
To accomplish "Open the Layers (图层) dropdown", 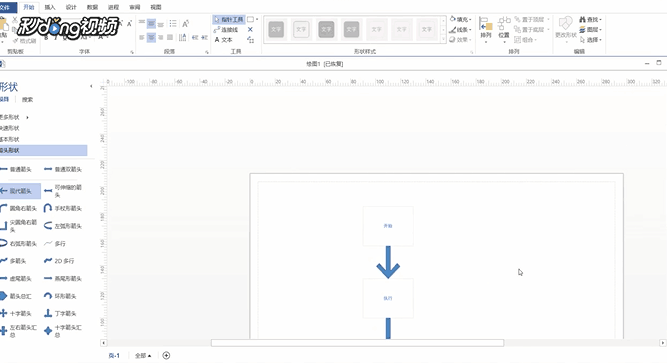I will [590, 30].
